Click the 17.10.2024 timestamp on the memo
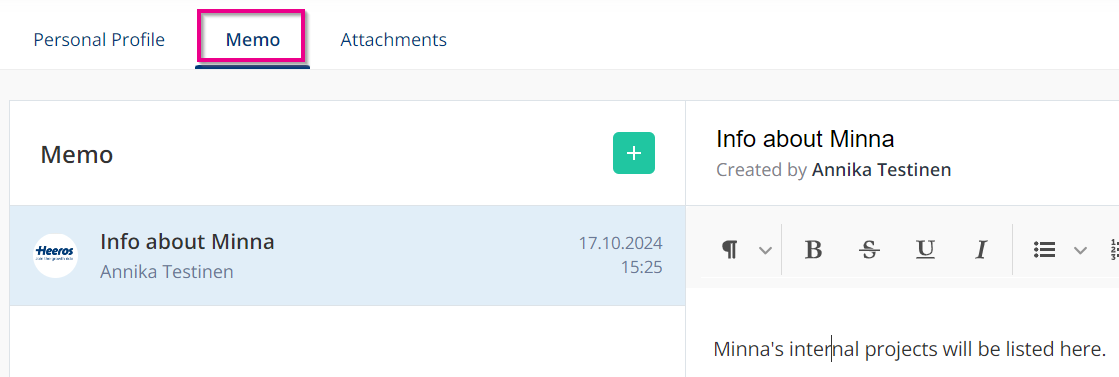The height and width of the screenshot is (377, 1119). (x=620, y=243)
